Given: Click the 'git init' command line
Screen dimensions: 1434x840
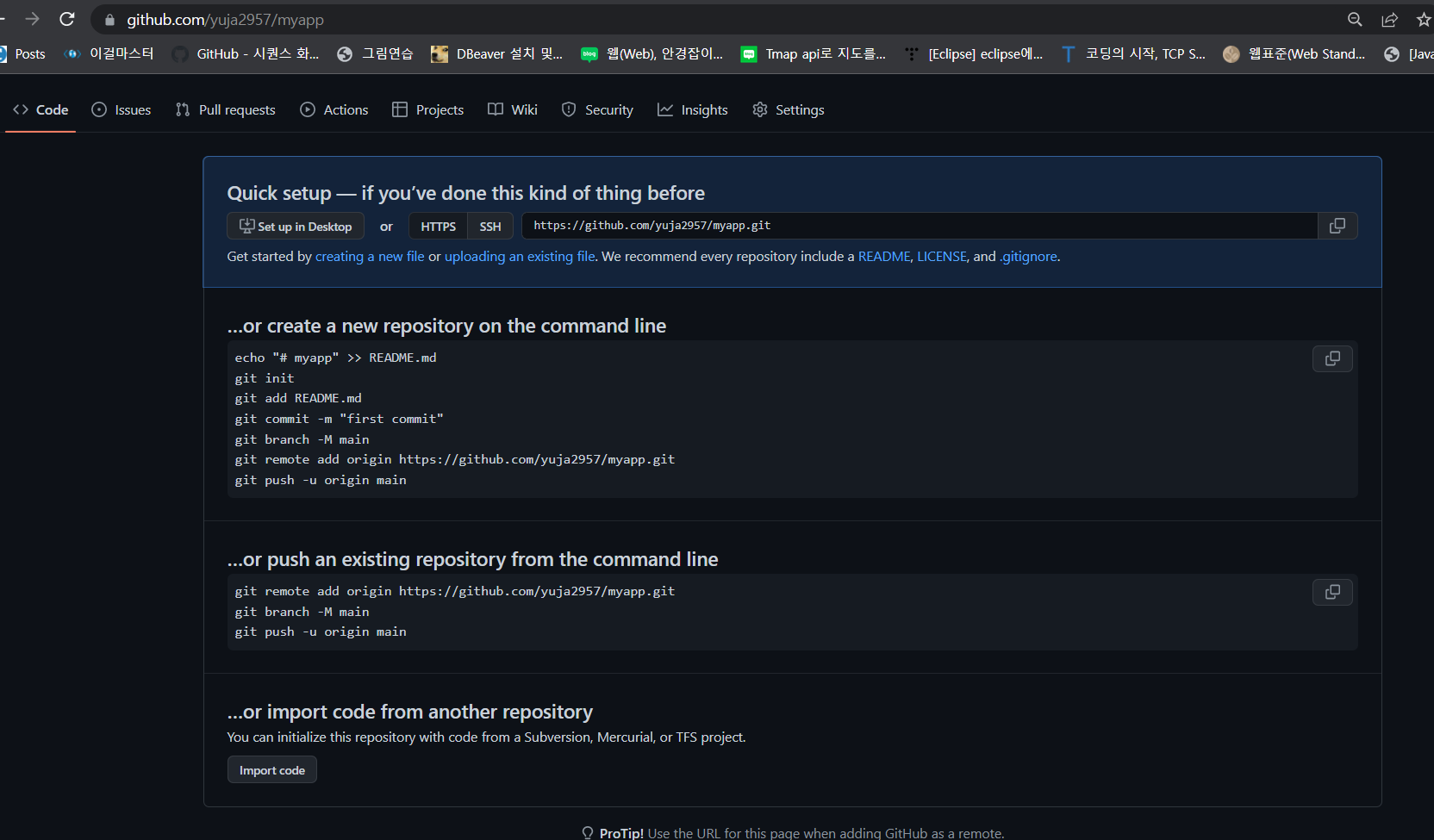Looking at the screenshot, I should tap(265, 378).
